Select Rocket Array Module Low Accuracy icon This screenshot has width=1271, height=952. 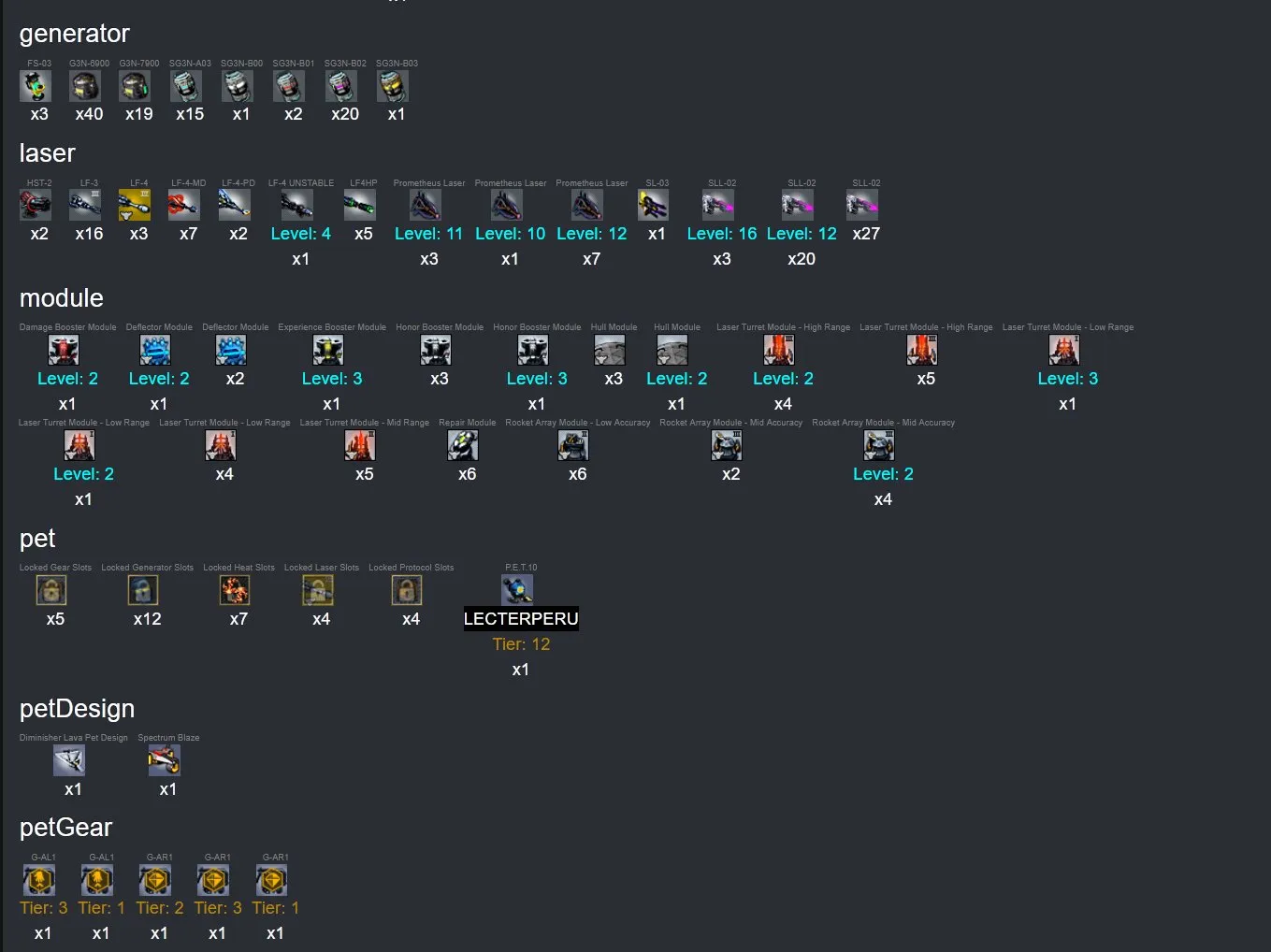pyautogui.click(x=574, y=445)
